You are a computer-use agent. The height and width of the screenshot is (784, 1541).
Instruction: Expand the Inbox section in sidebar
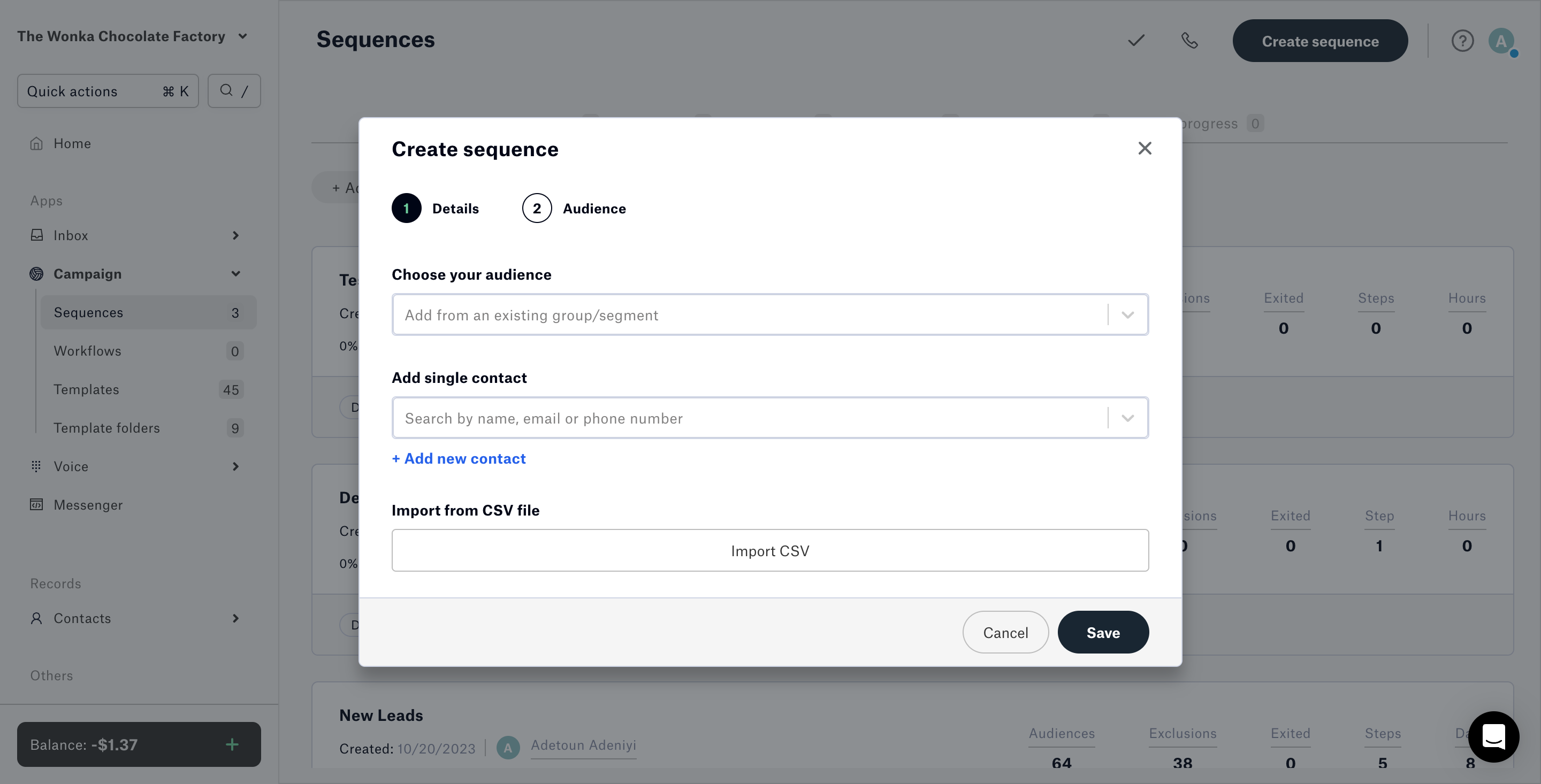[235, 236]
